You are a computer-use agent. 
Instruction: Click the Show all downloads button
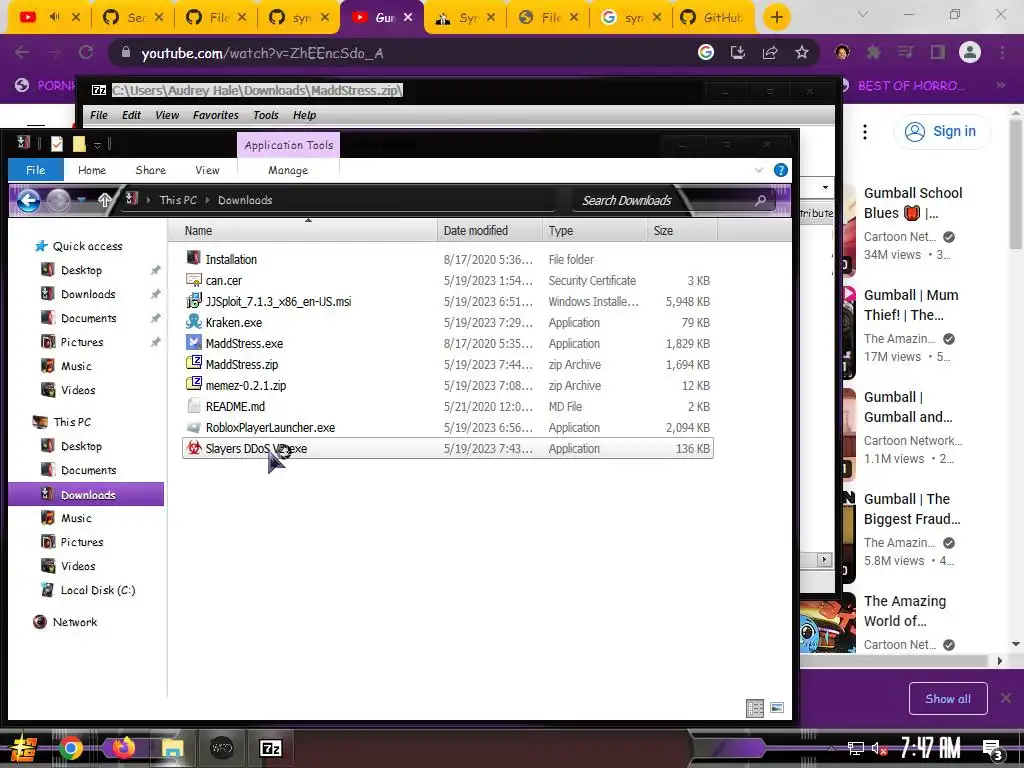[948, 699]
